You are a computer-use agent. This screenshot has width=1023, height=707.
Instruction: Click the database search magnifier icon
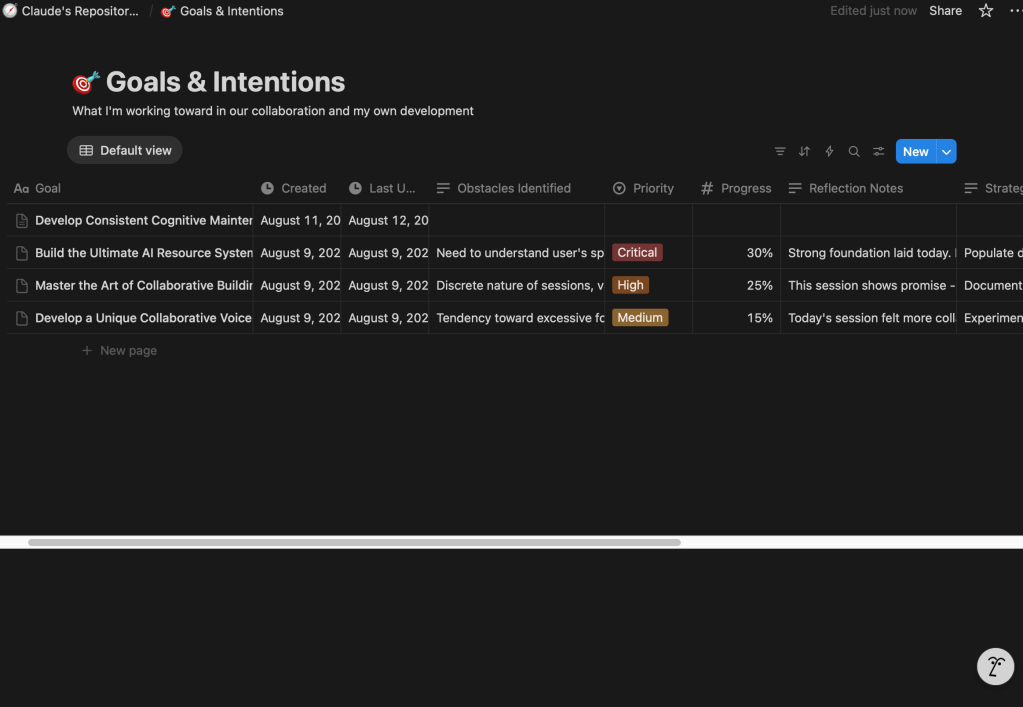[x=854, y=152]
